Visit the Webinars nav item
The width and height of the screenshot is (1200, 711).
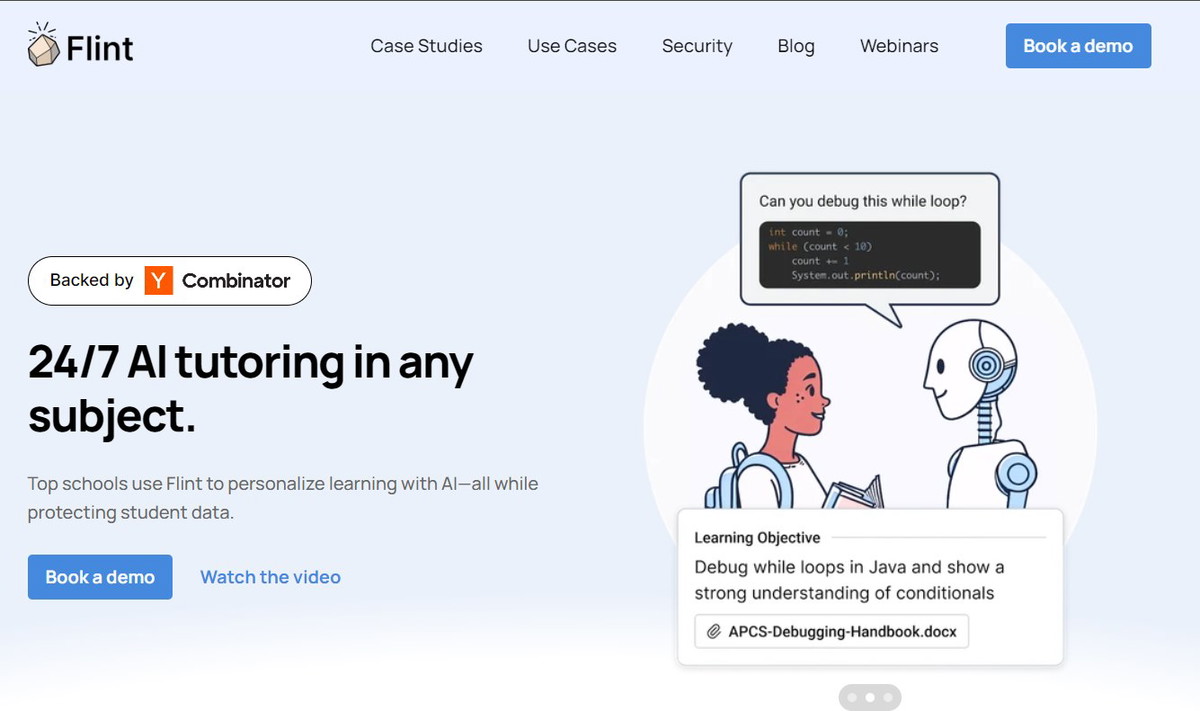coord(899,46)
